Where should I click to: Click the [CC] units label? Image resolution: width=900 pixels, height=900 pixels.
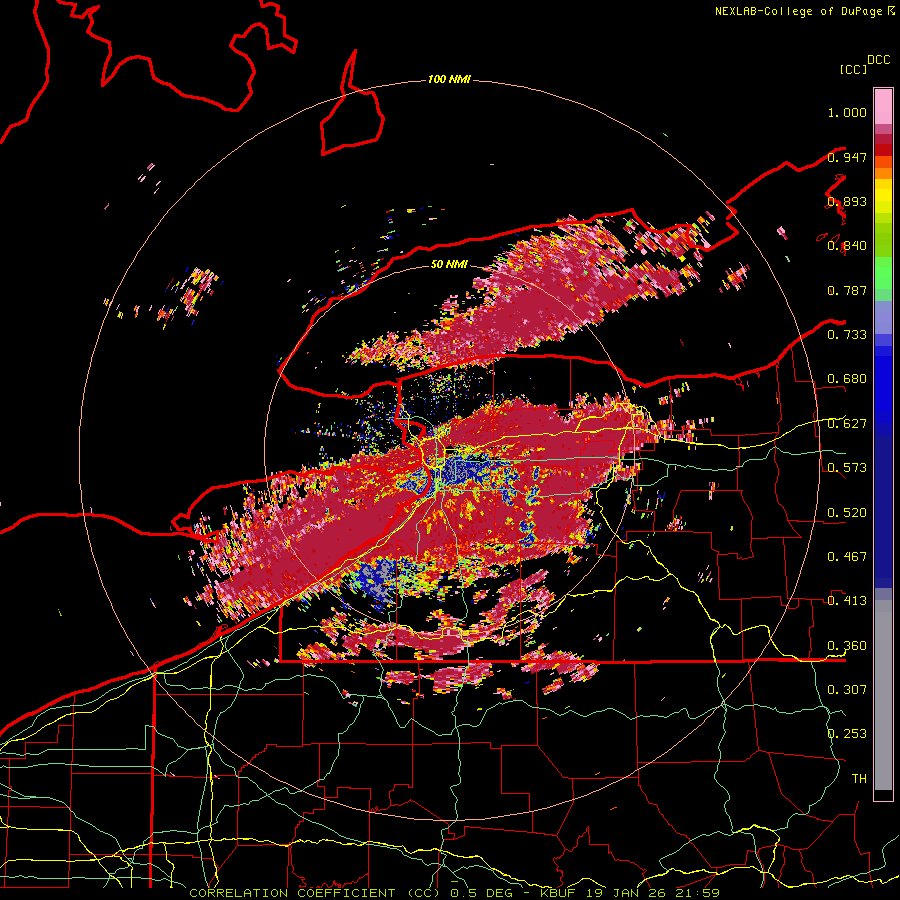(x=853, y=69)
